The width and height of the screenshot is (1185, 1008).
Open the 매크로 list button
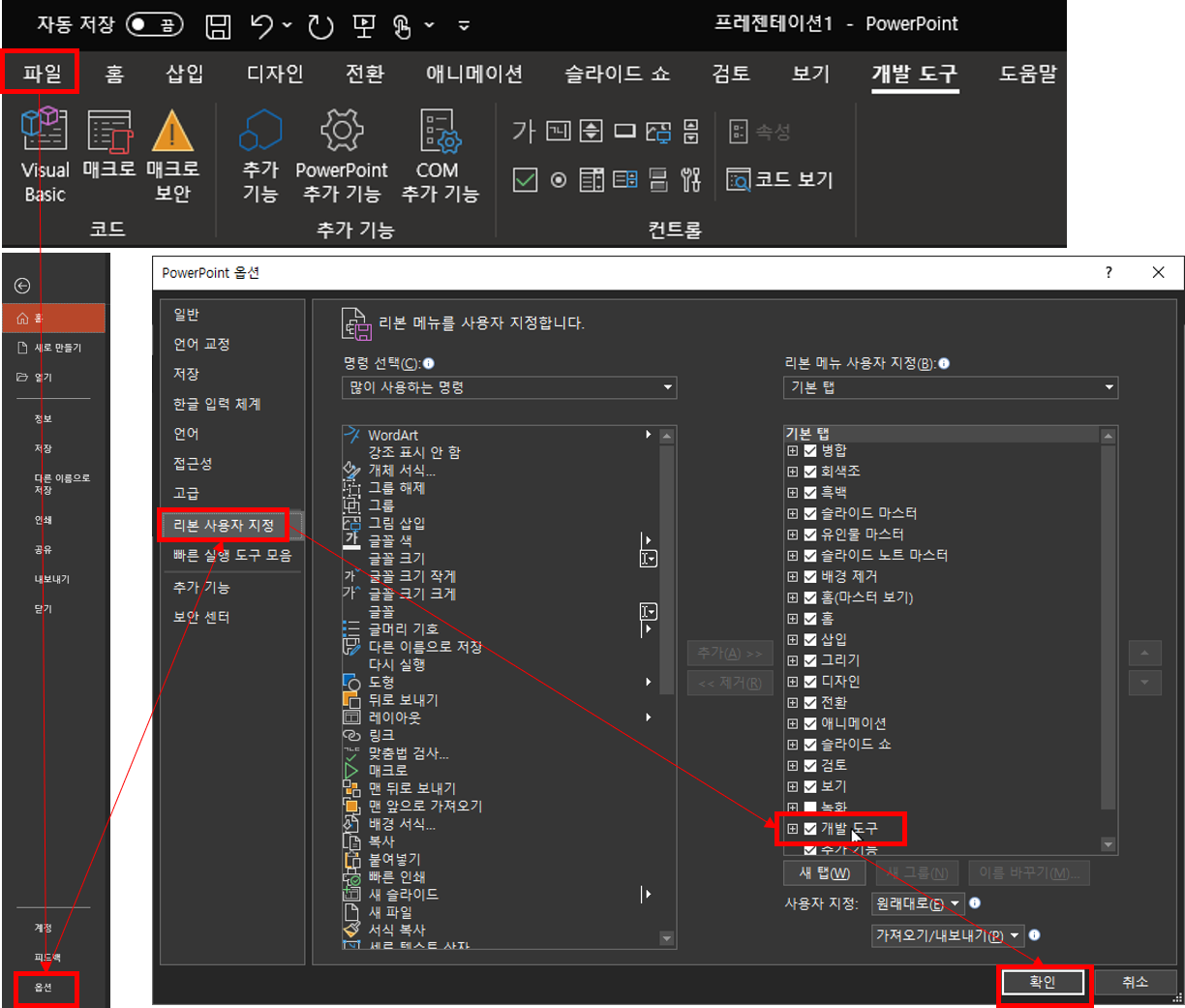point(108,143)
